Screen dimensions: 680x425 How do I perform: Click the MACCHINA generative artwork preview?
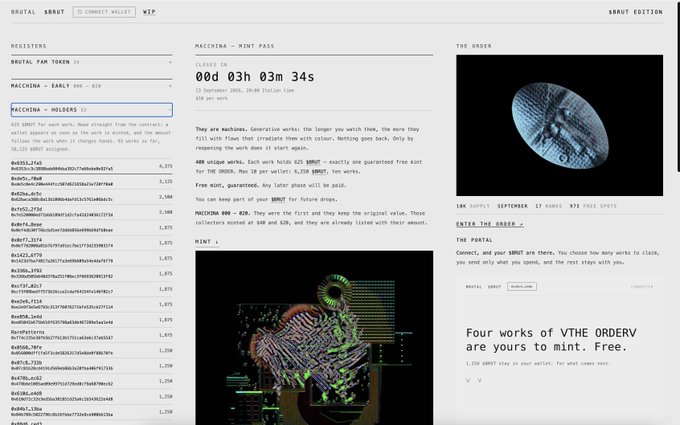tap(314, 338)
